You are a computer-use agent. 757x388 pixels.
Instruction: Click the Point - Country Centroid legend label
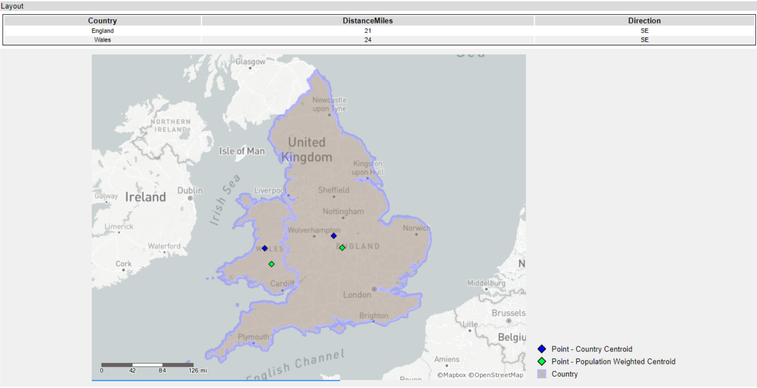[592, 349]
